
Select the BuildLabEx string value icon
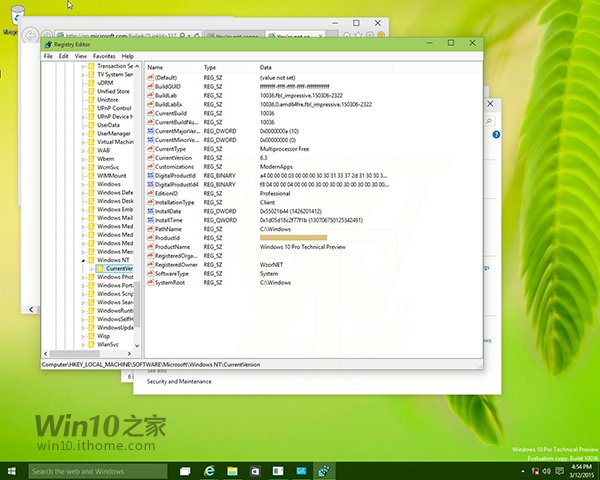click(150, 104)
